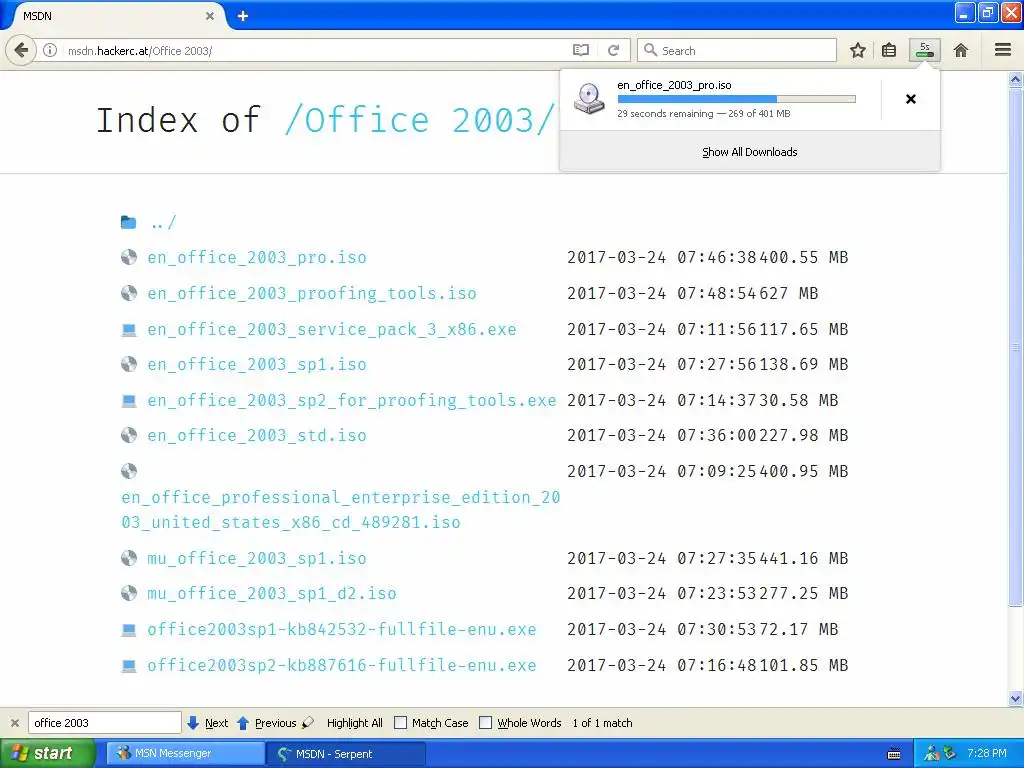Reload the current page
1024x768 pixels.
pos(613,50)
